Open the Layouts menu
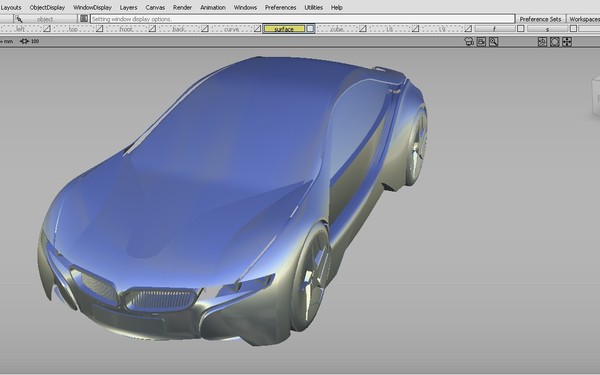 [11, 7]
